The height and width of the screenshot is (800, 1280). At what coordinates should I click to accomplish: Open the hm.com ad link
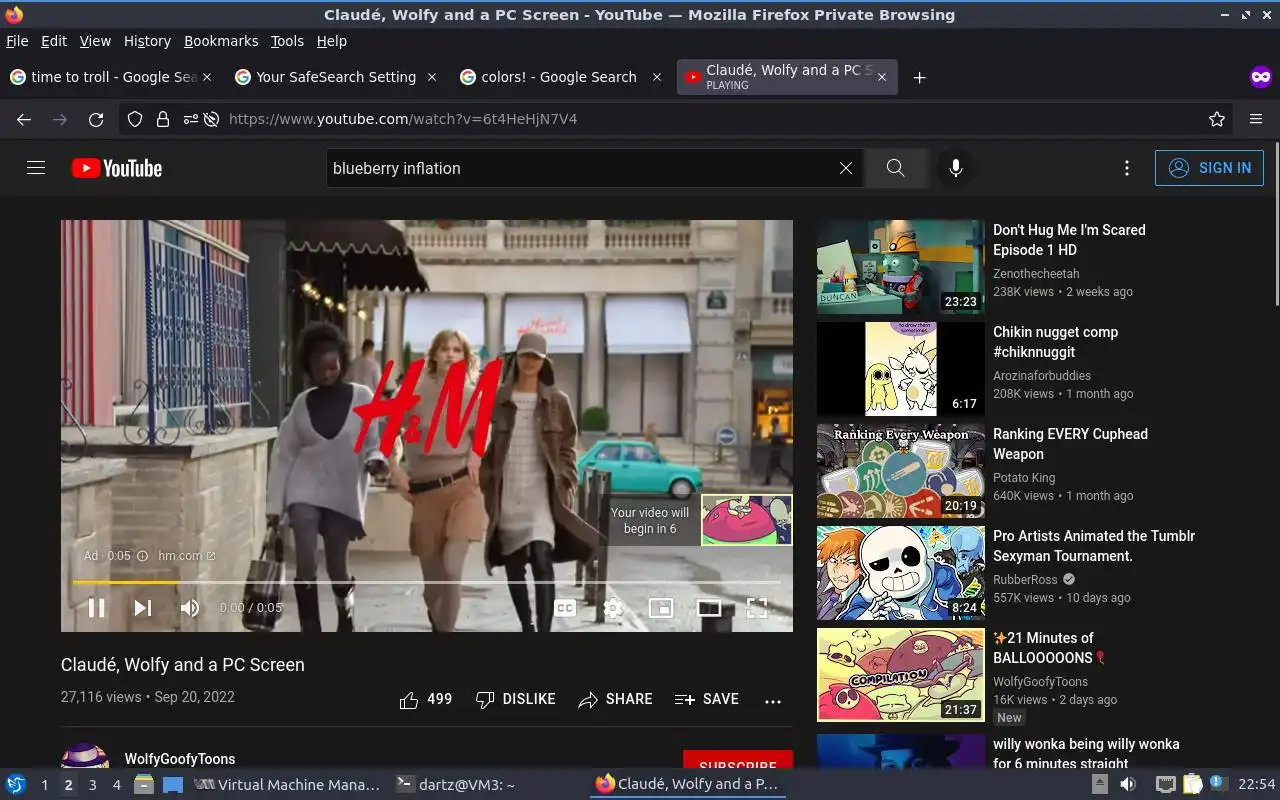[x=186, y=555]
